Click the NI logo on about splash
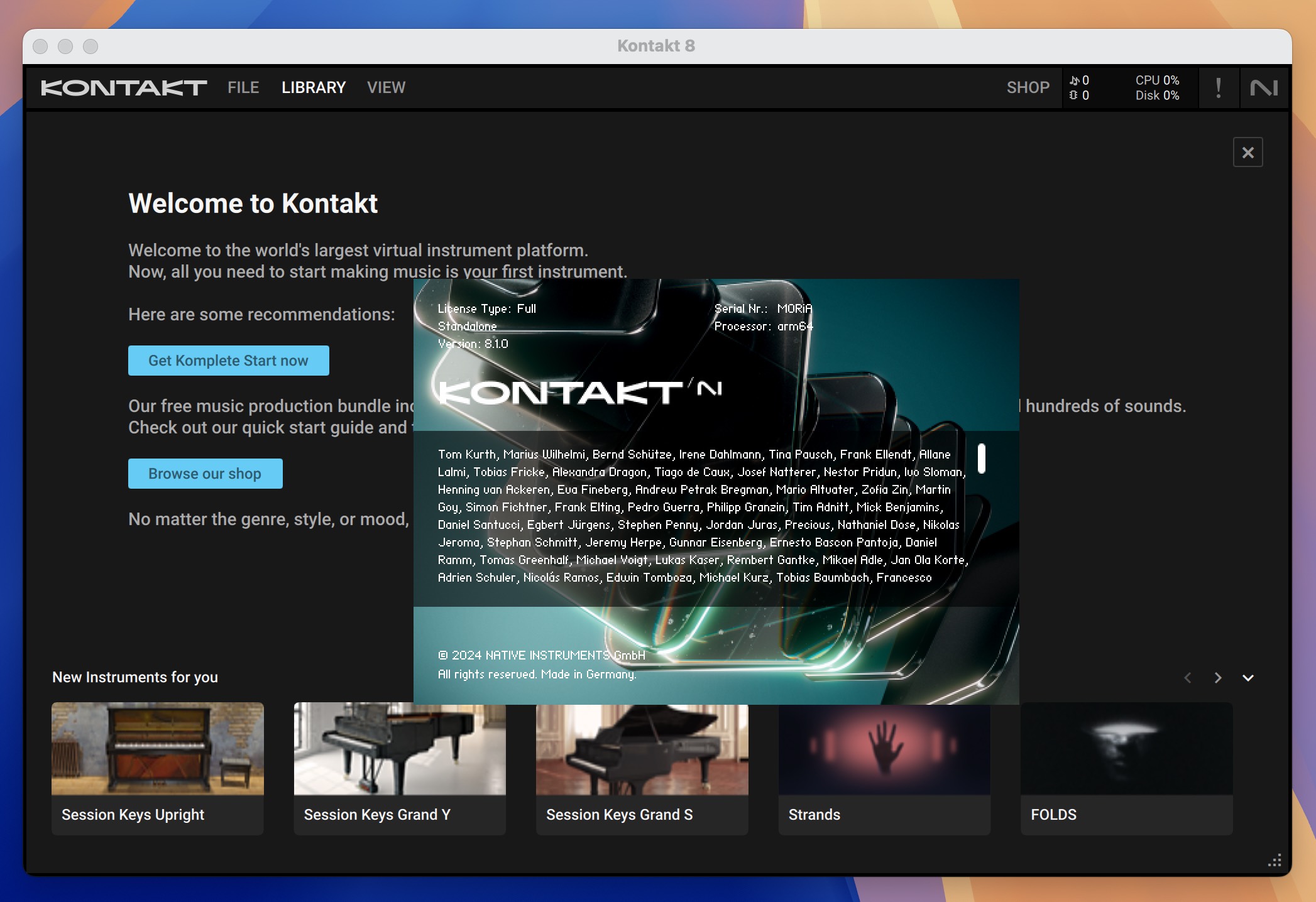Viewport: 1316px width, 902px height. tap(710, 389)
